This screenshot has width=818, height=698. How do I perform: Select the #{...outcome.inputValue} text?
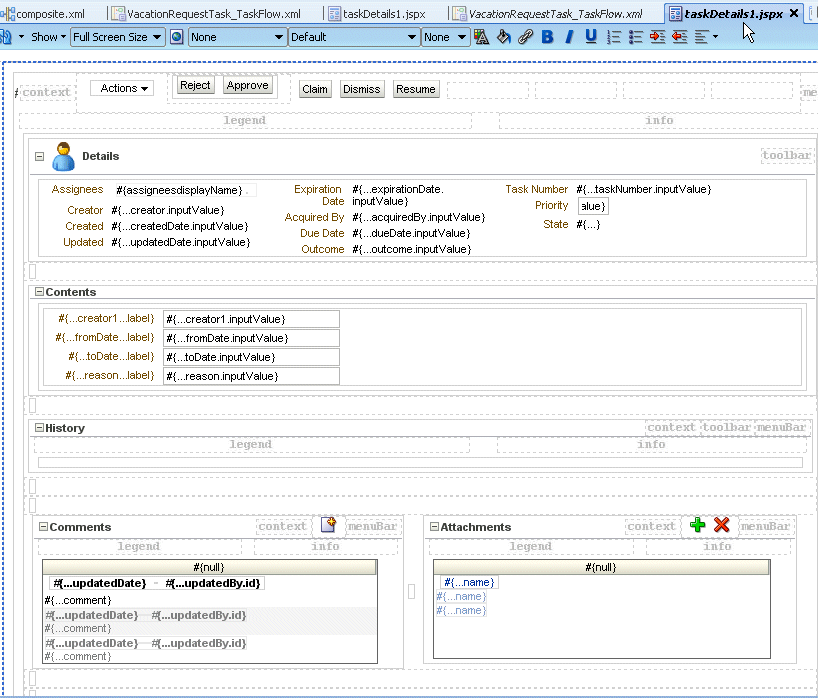412,249
